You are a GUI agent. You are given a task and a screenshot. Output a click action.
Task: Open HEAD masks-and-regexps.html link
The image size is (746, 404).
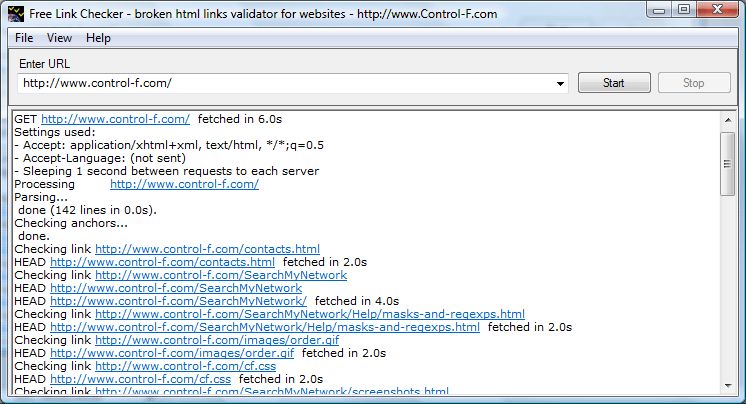click(265, 327)
